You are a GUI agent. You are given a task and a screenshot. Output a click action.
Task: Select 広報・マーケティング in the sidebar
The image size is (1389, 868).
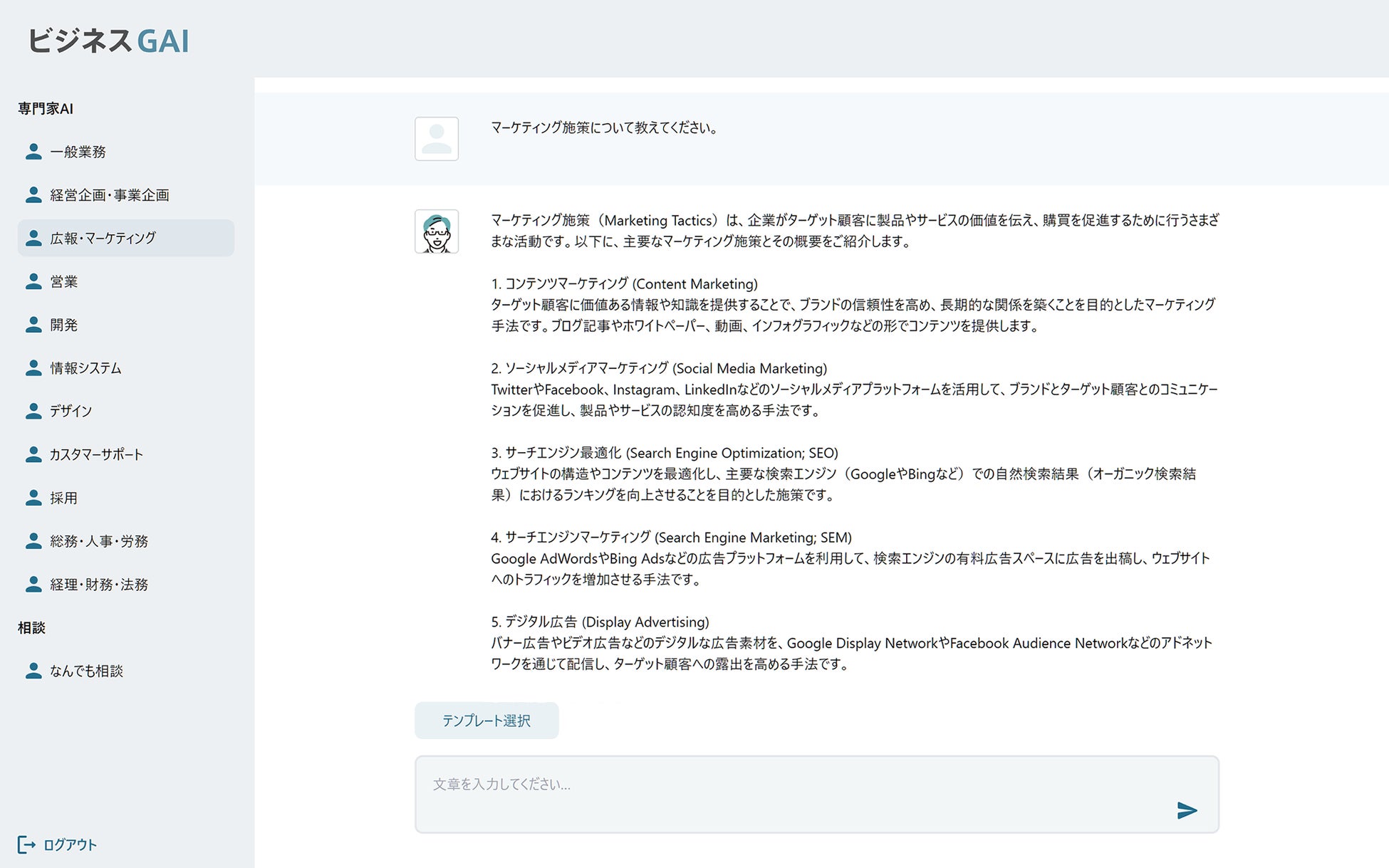pos(103,239)
